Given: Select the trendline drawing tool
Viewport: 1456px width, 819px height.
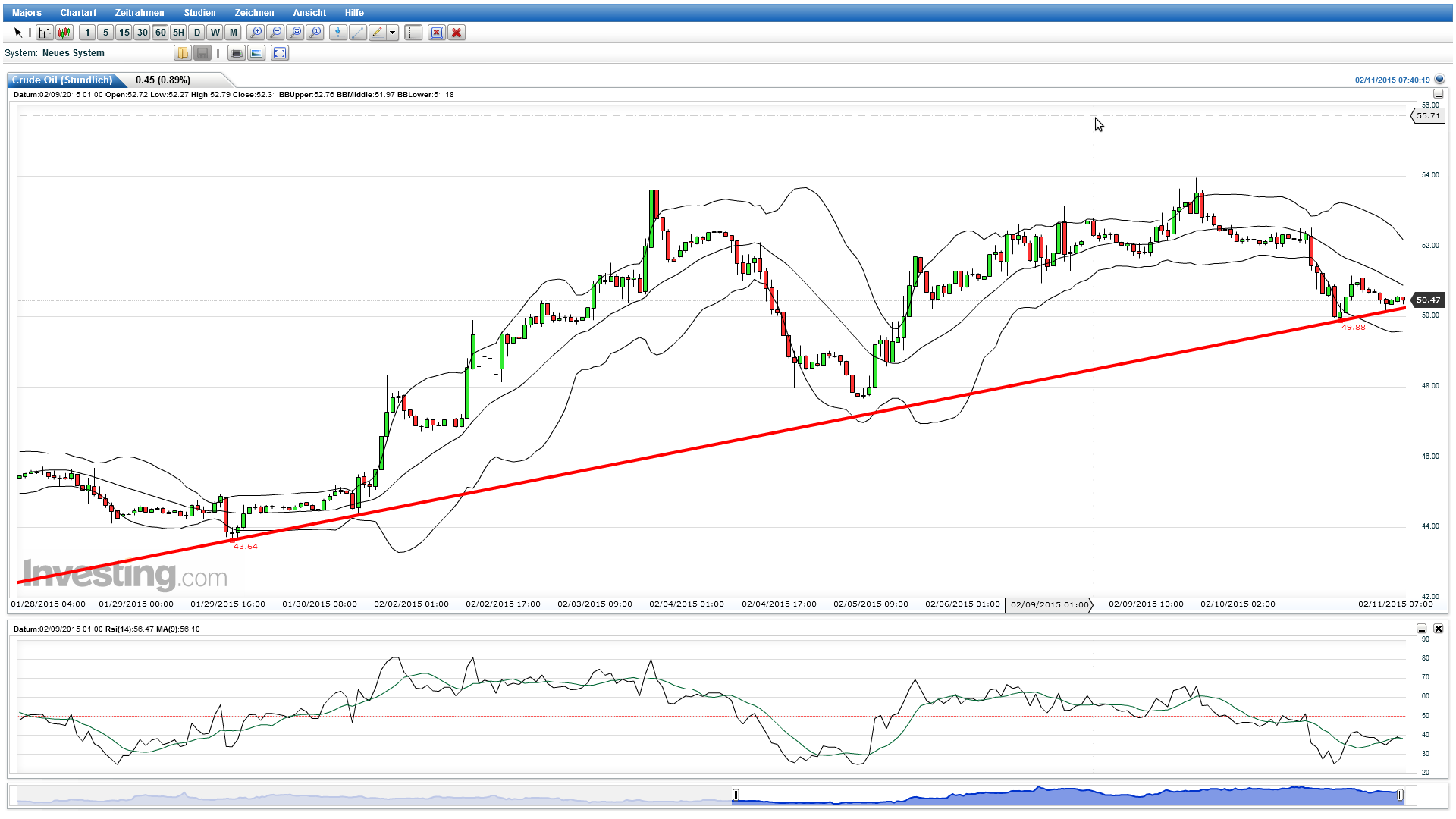Looking at the screenshot, I should click(357, 33).
